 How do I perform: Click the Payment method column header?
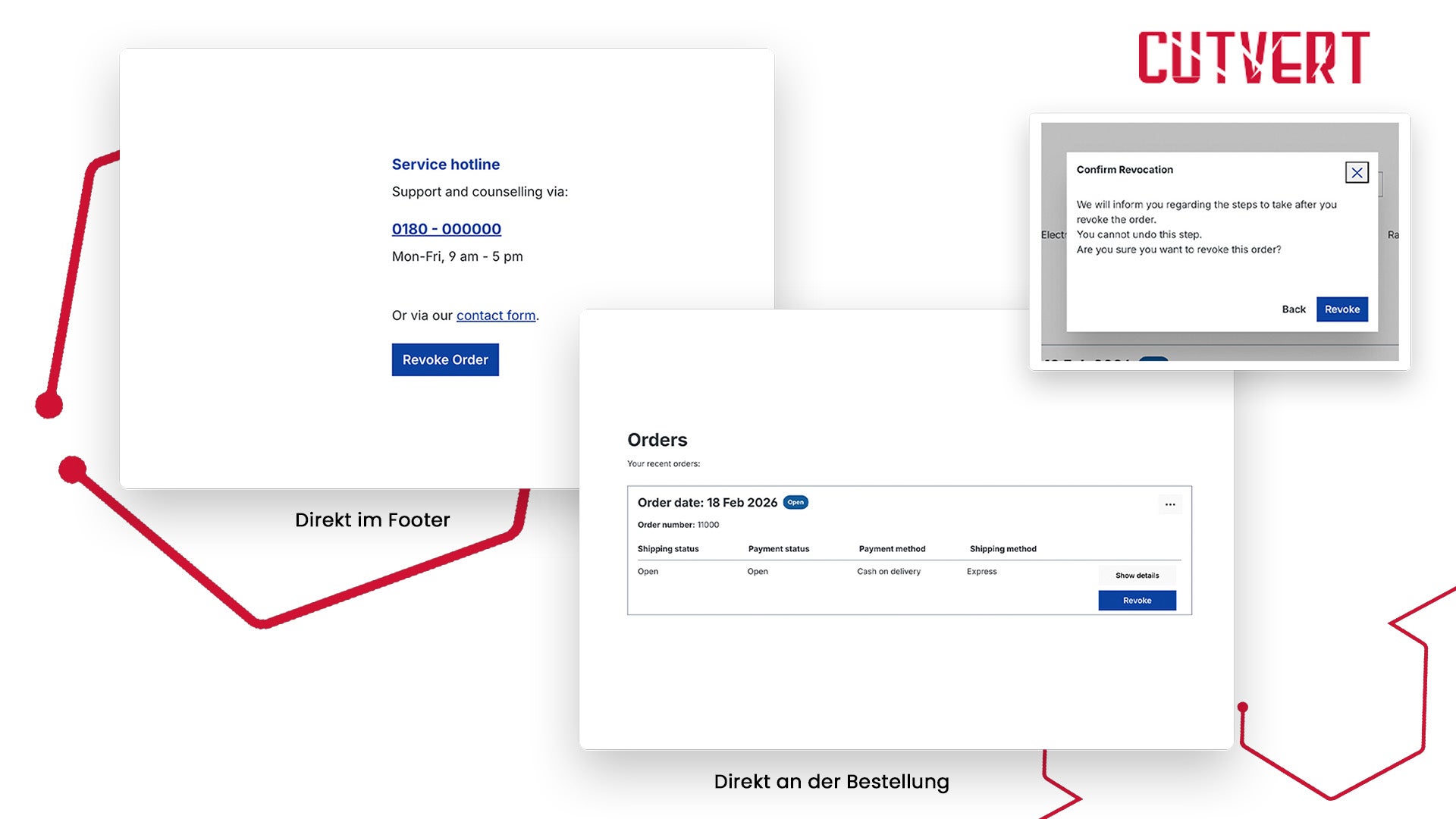(x=892, y=549)
